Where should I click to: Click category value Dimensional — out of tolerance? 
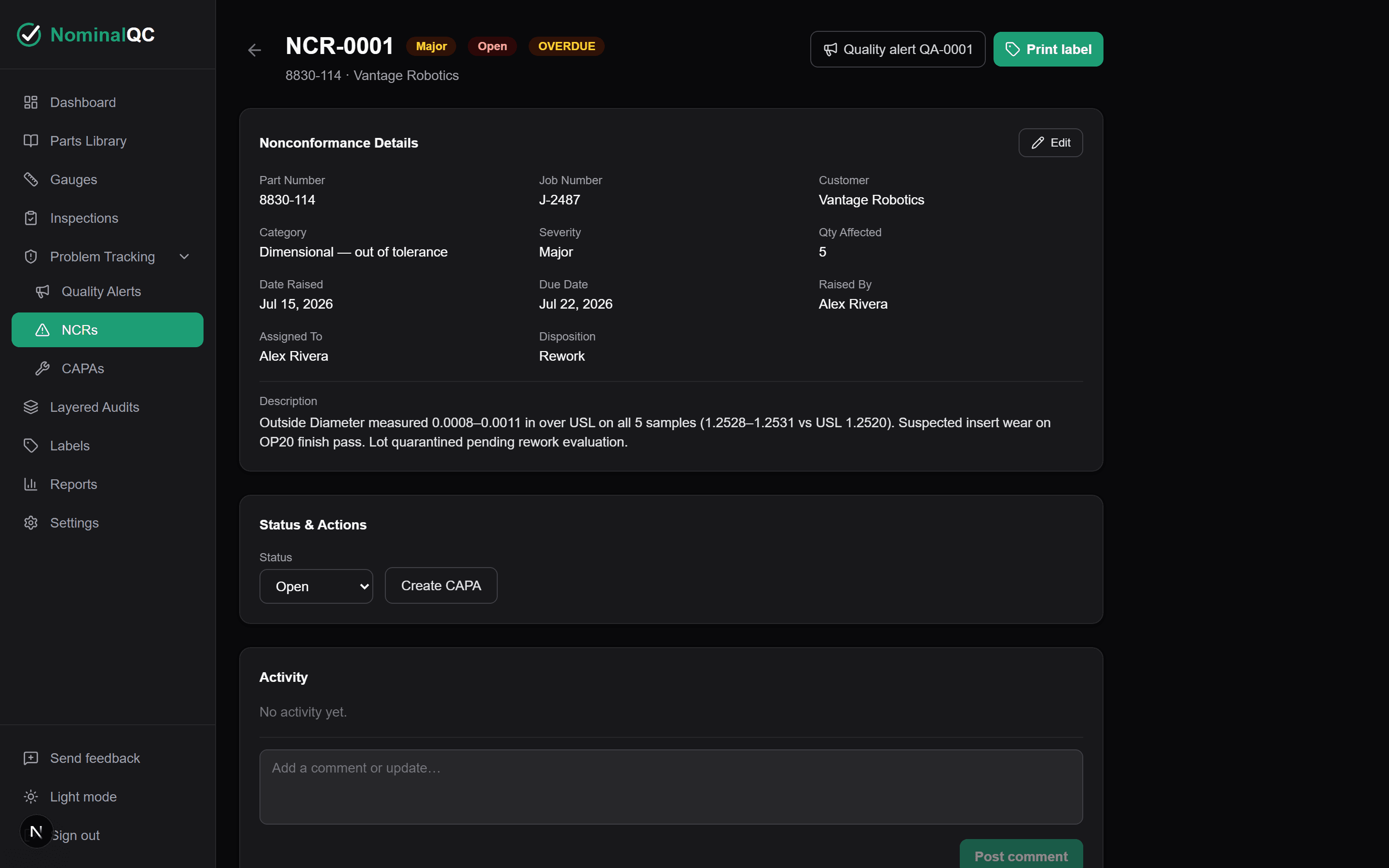tap(354, 252)
